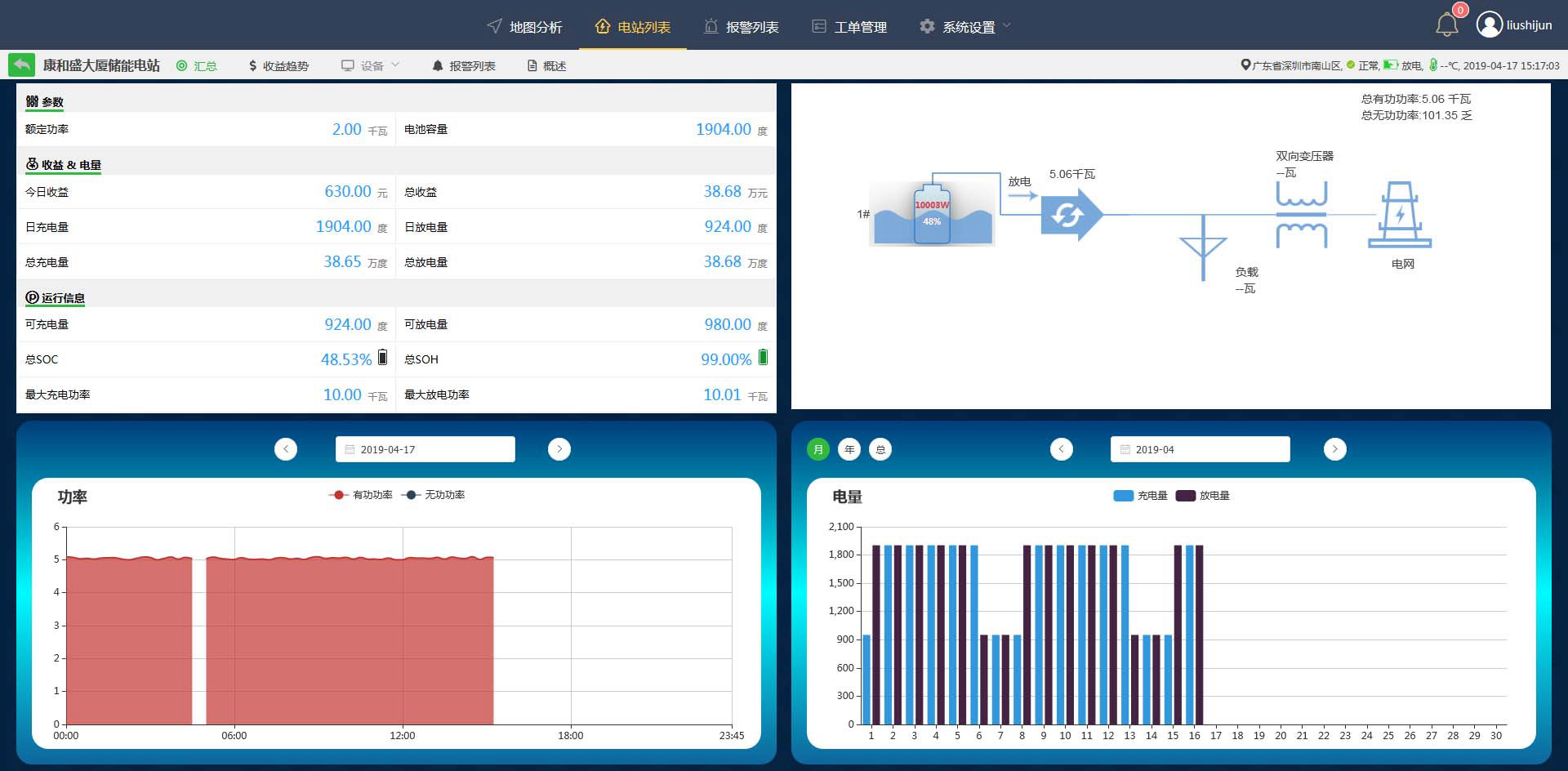
Task: Expand the 设备 dropdown in sub-navigation
Action: point(372,65)
